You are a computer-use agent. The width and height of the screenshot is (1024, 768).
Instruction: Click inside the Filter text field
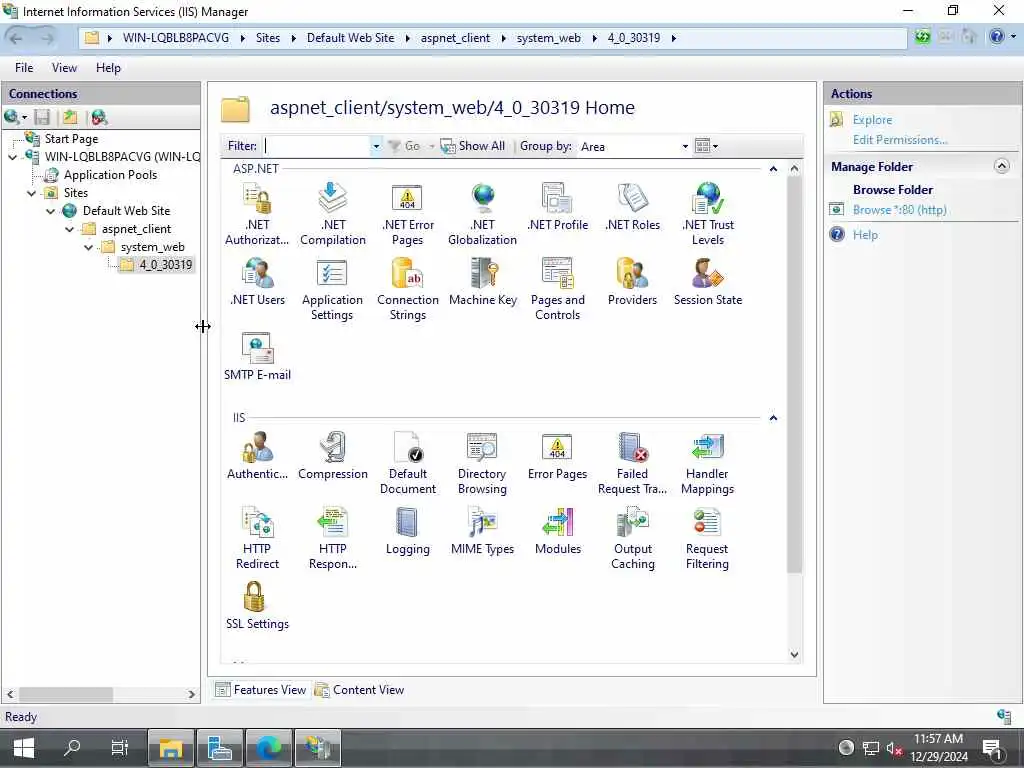[x=316, y=146]
